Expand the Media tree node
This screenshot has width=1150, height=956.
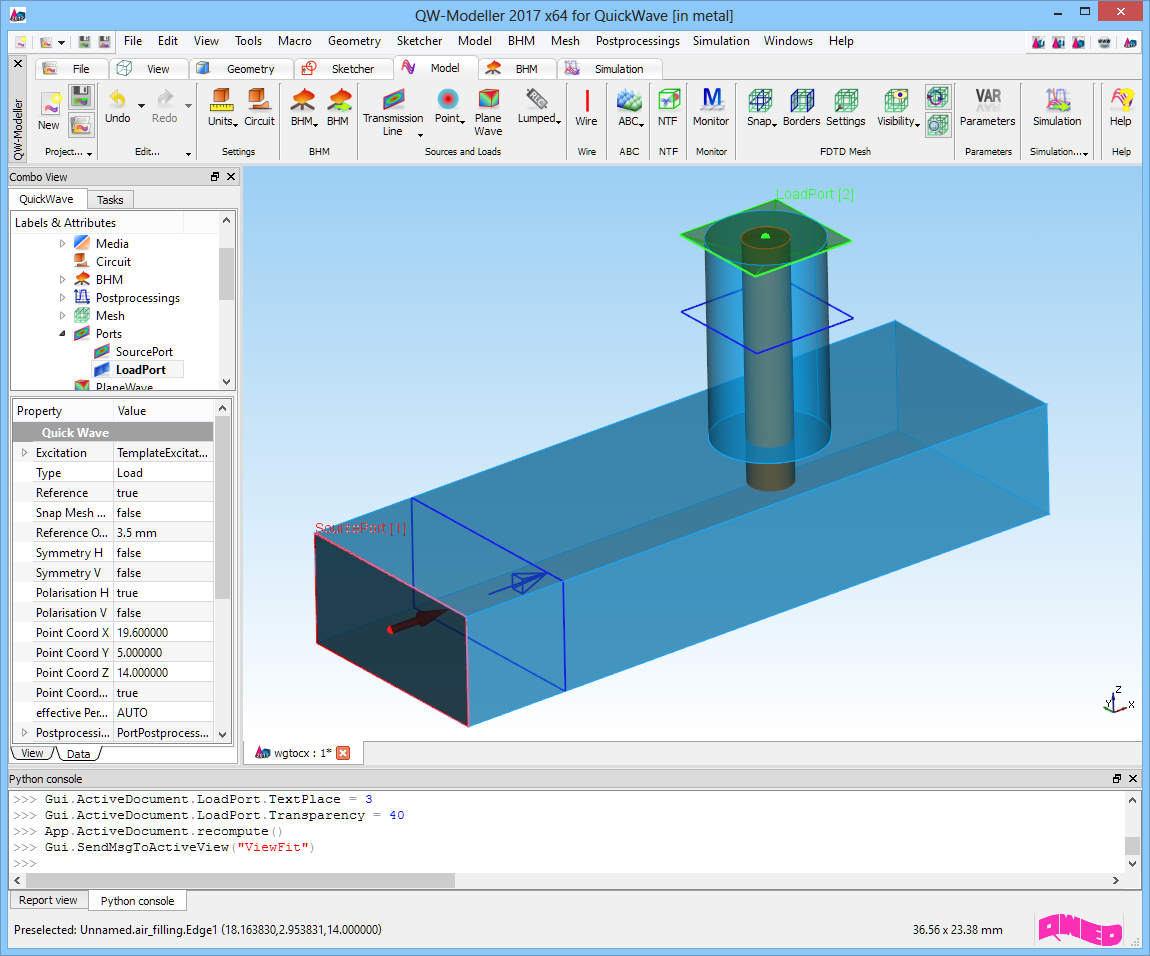[x=62, y=244]
